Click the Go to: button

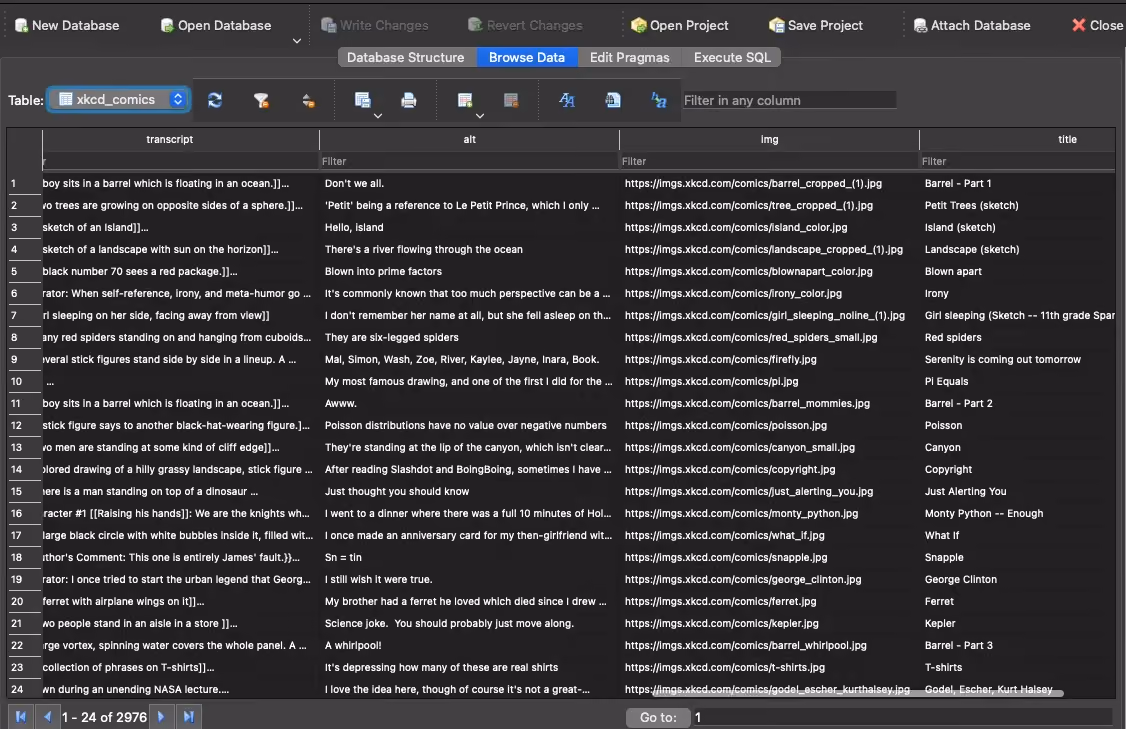click(x=658, y=718)
